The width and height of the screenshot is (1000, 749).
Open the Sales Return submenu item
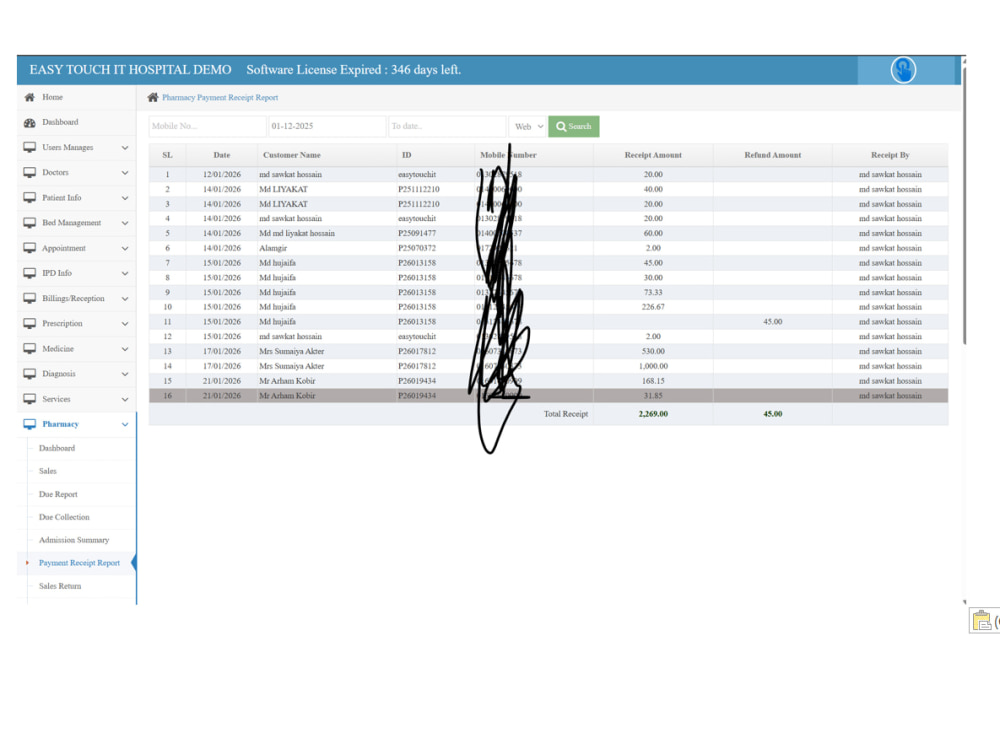tap(60, 586)
